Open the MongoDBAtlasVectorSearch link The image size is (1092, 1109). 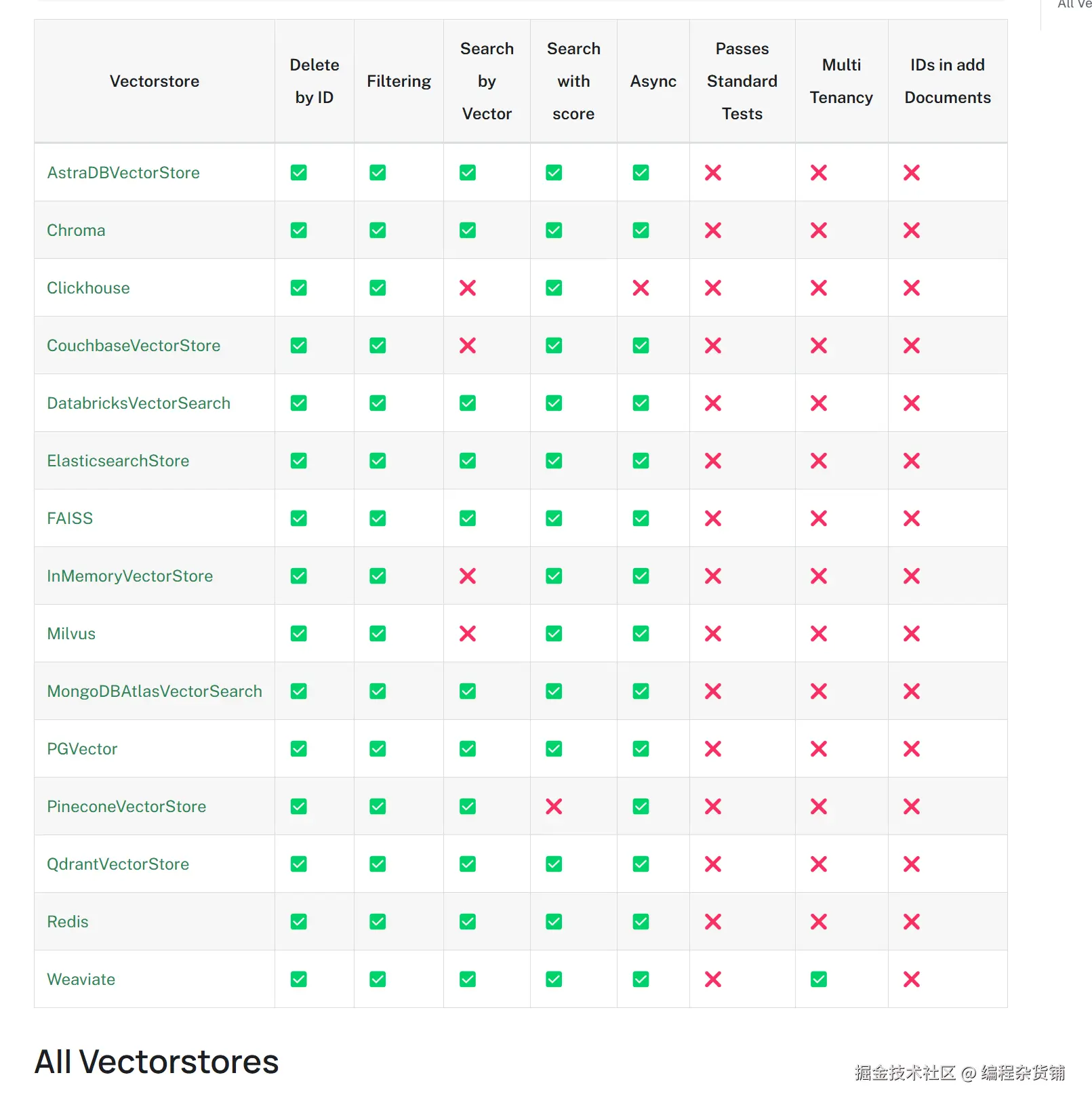pos(155,691)
